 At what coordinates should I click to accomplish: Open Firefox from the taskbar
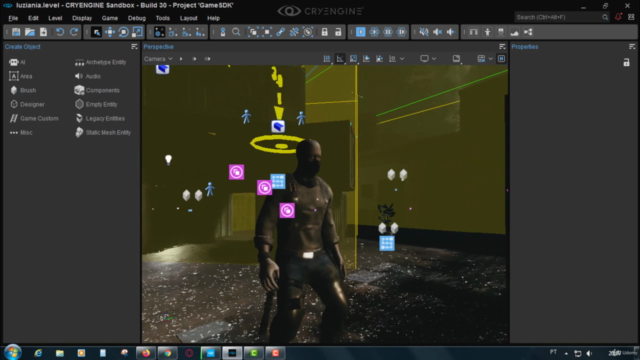[146, 353]
